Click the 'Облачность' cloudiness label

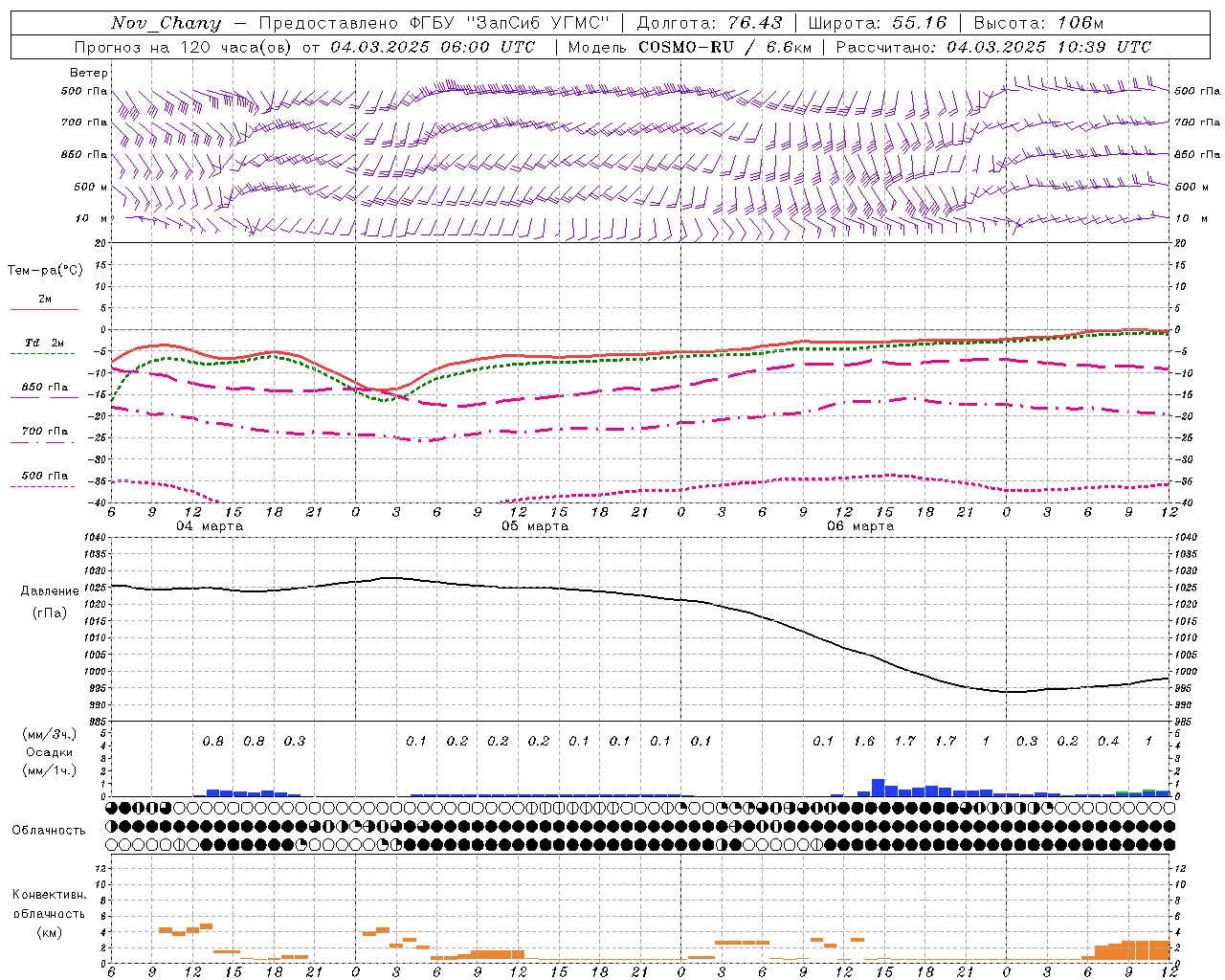tap(49, 830)
